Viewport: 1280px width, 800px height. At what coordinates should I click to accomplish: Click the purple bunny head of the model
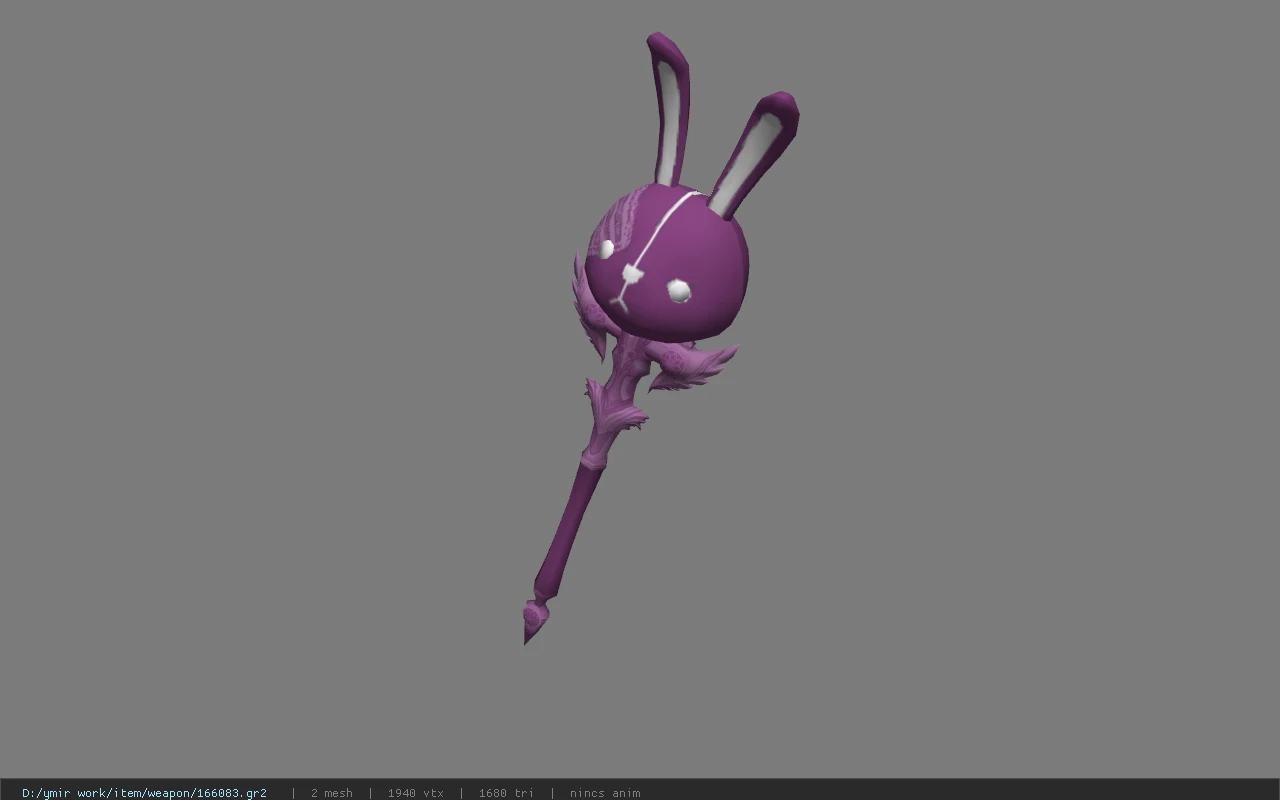pyautogui.click(x=667, y=262)
